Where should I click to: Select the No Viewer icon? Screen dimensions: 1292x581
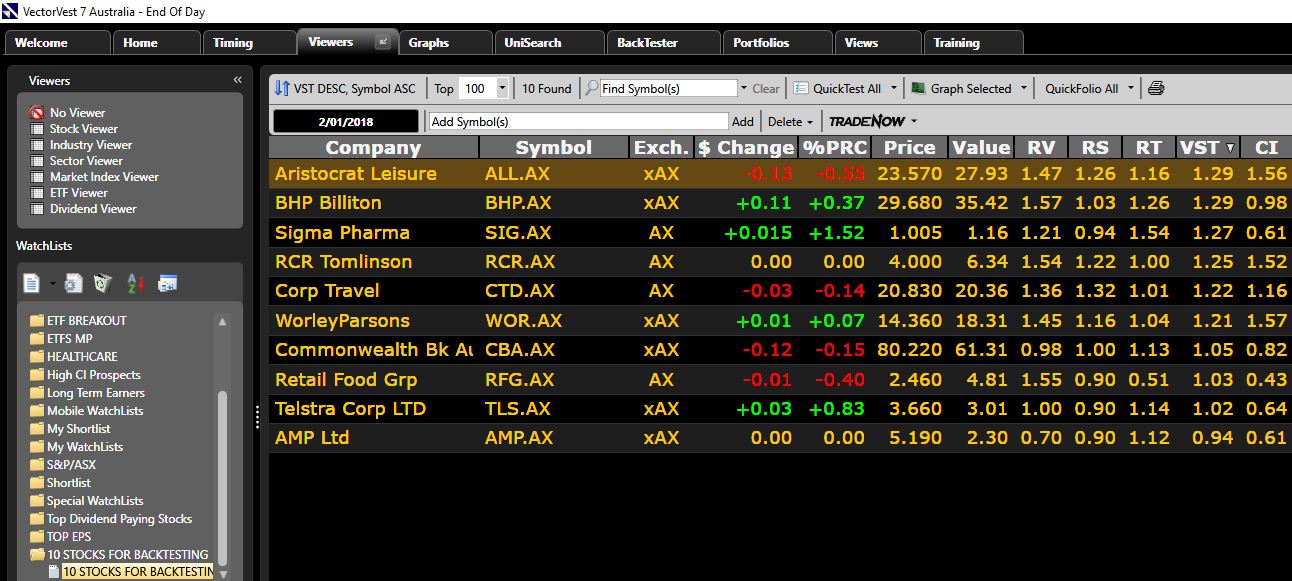pos(37,113)
